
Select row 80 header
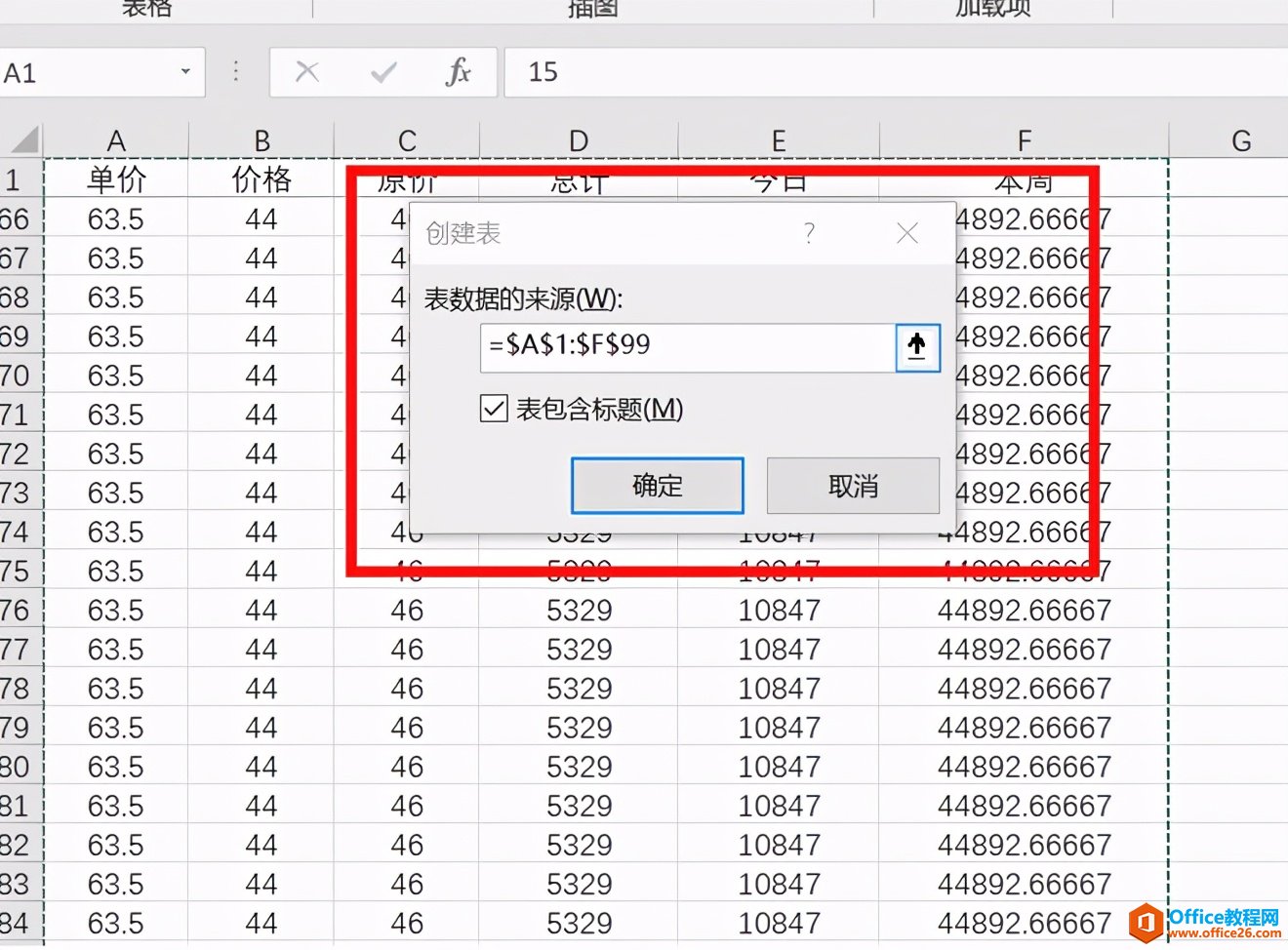(x=21, y=767)
